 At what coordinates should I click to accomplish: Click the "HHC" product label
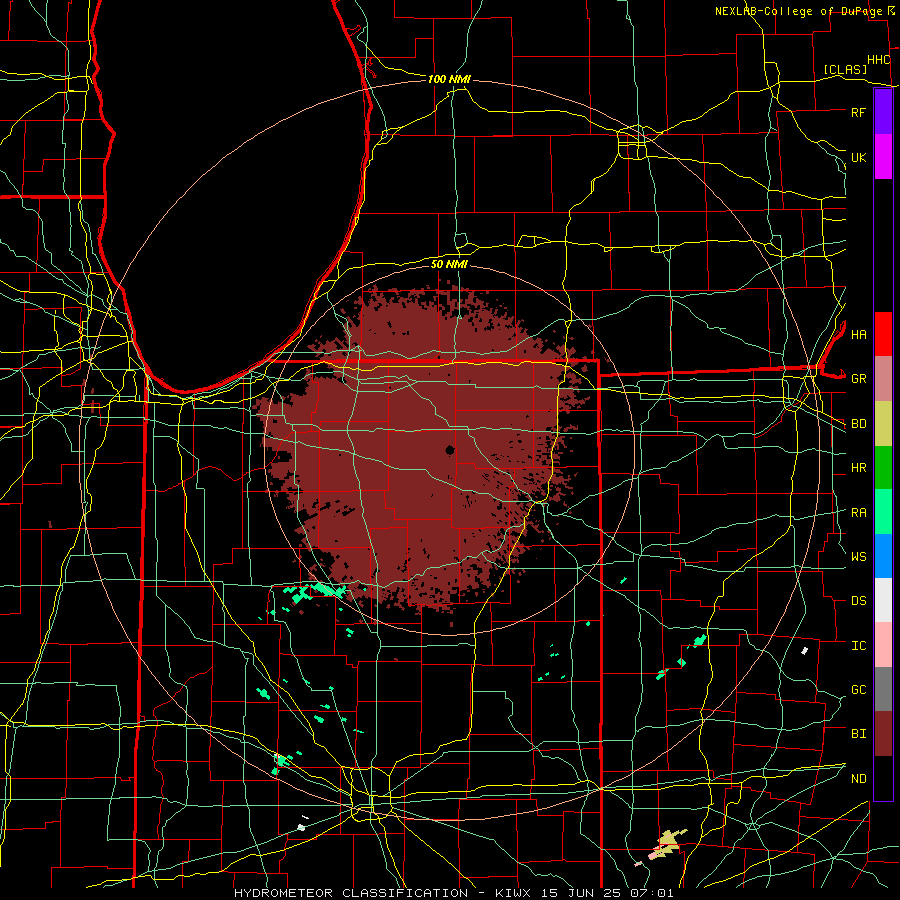[878, 60]
